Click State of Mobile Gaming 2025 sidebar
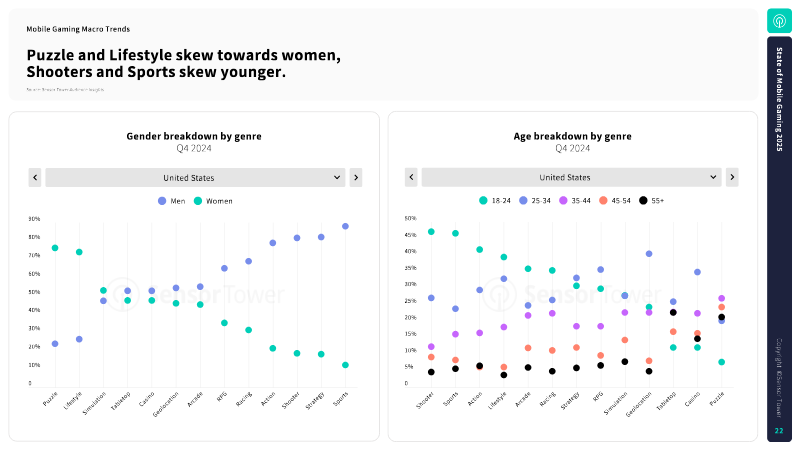 [x=779, y=239]
